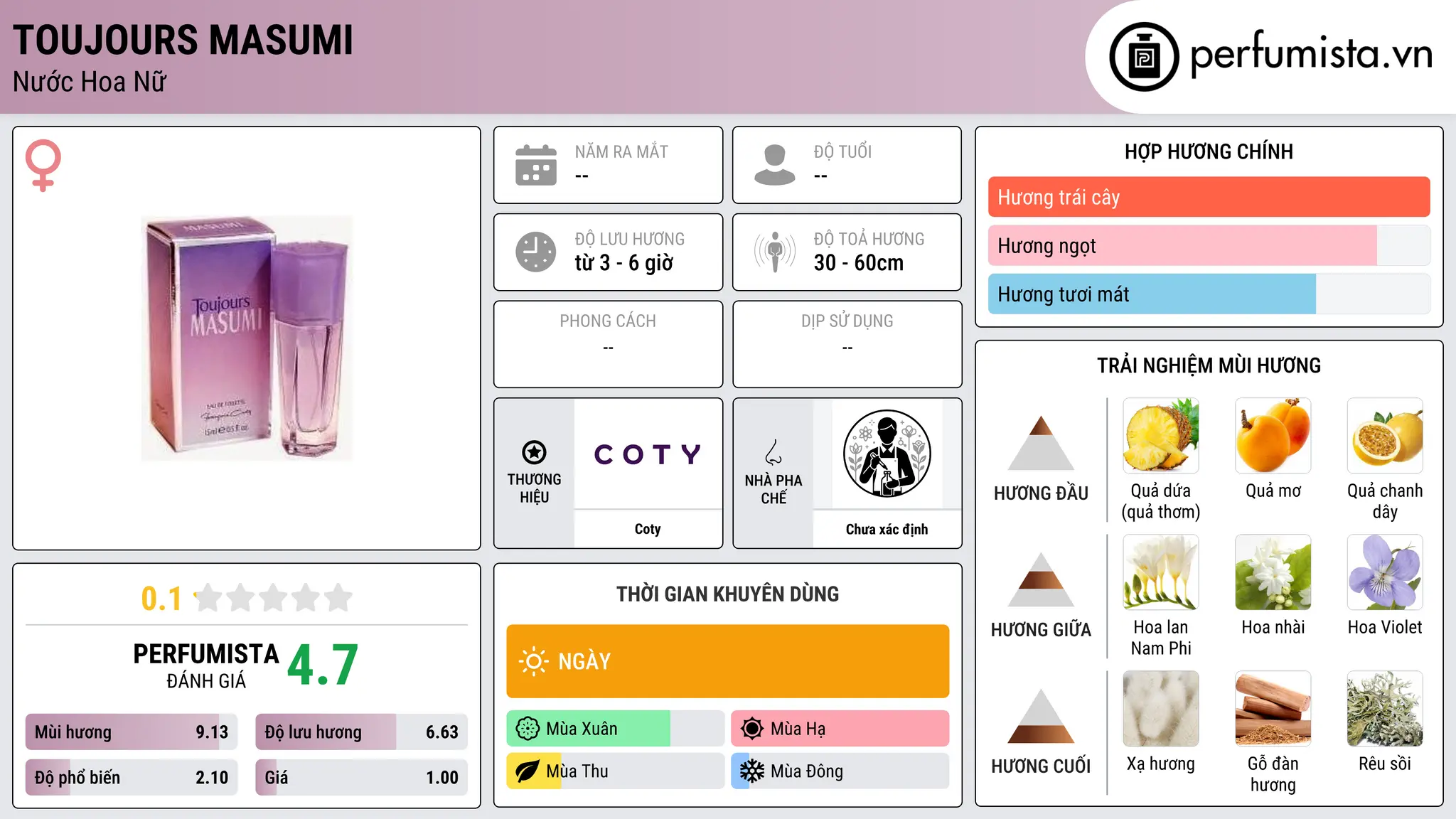Click the Hoa lan Nam Phi note label
This screenshot has height=819, width=1456.
point(1161,638)
